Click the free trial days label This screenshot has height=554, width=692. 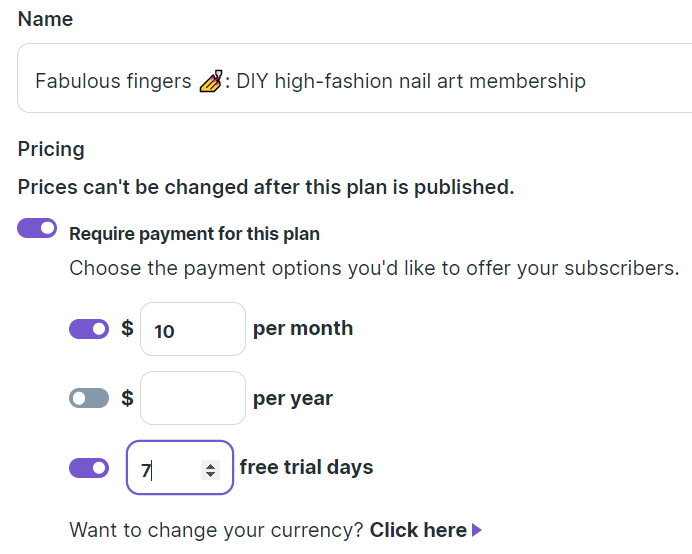click(306, 467)
